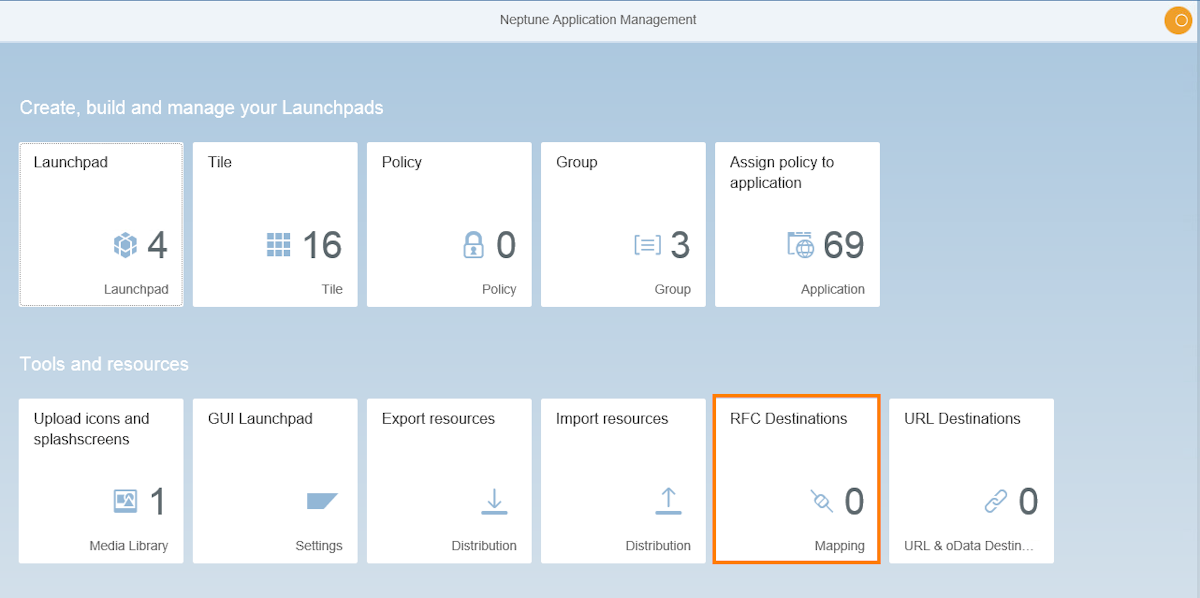Screen dimensions: 1200x598
Task: Click the orange avatar in the header
Action: pyautogui.click(x=1177, y=20)
